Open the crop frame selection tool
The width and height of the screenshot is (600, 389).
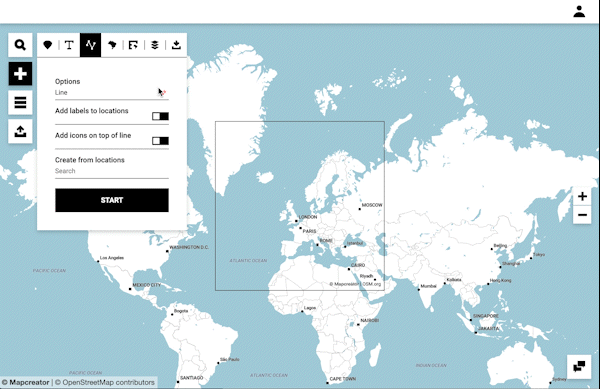[133, 45]
